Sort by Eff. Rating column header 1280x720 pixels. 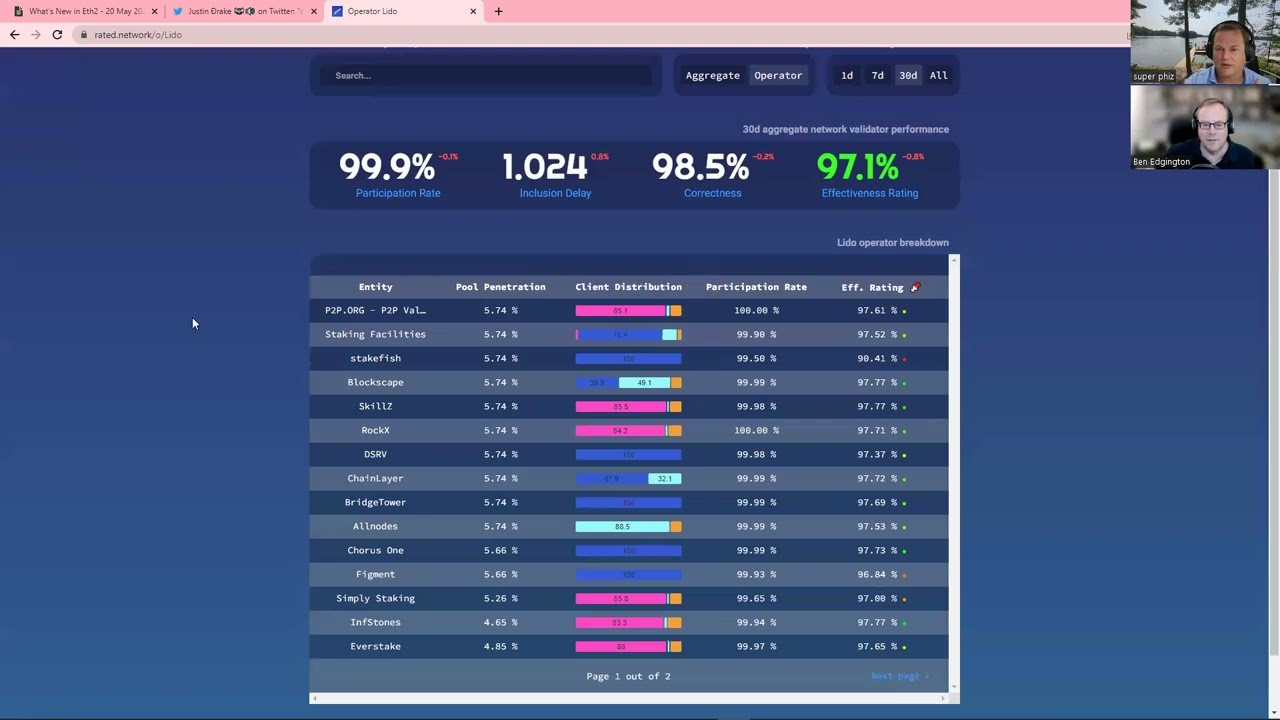click(x=872, y=287)
